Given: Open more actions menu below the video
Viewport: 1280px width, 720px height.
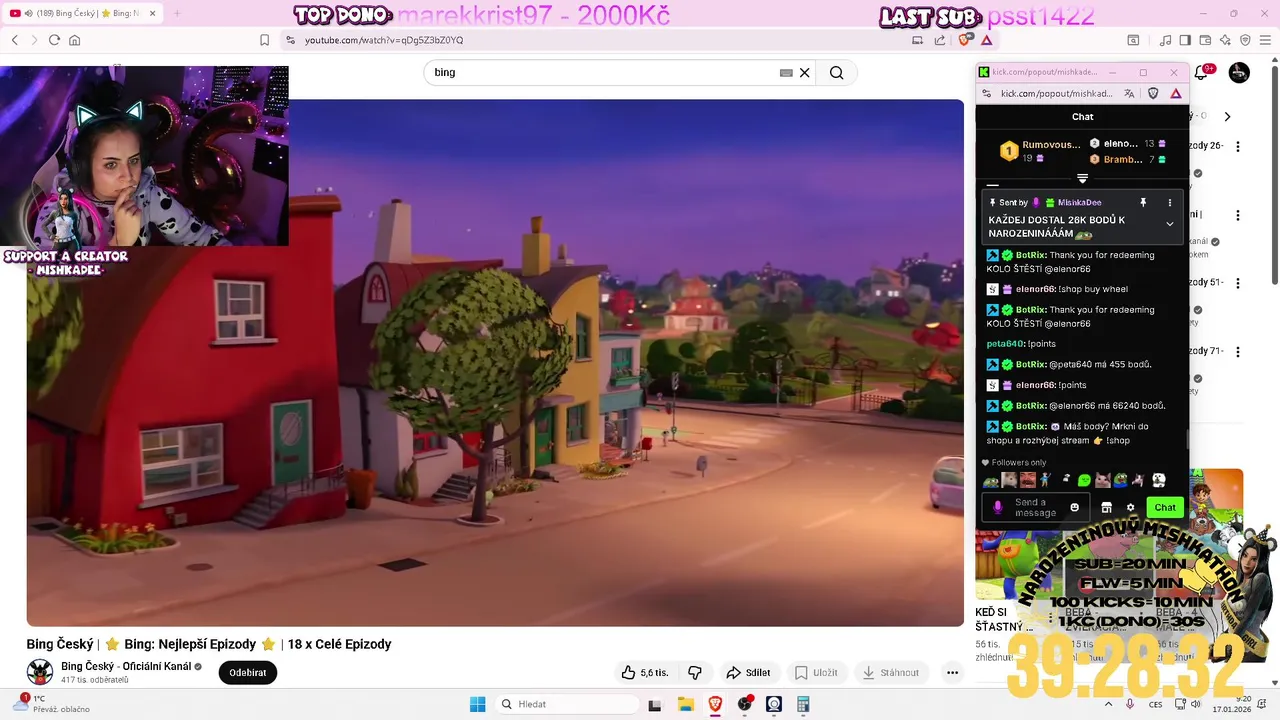Looking at the screenshot, I should pyautogui.click(x=952, y=673).
